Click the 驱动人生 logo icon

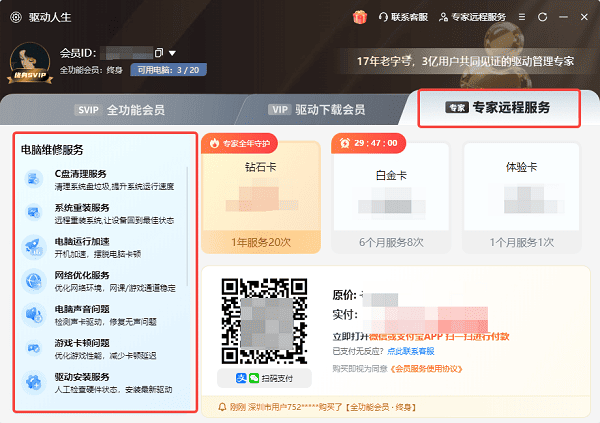[16, 17]
